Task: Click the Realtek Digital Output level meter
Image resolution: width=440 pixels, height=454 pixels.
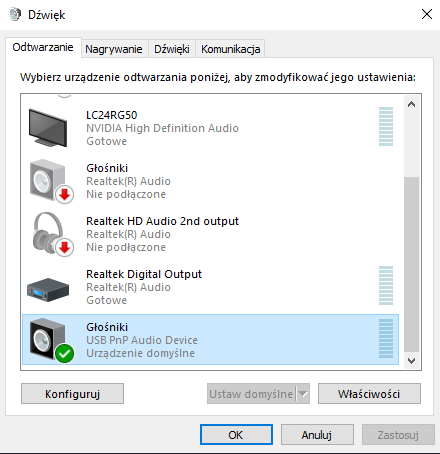Action: click(x=386, y=286)
